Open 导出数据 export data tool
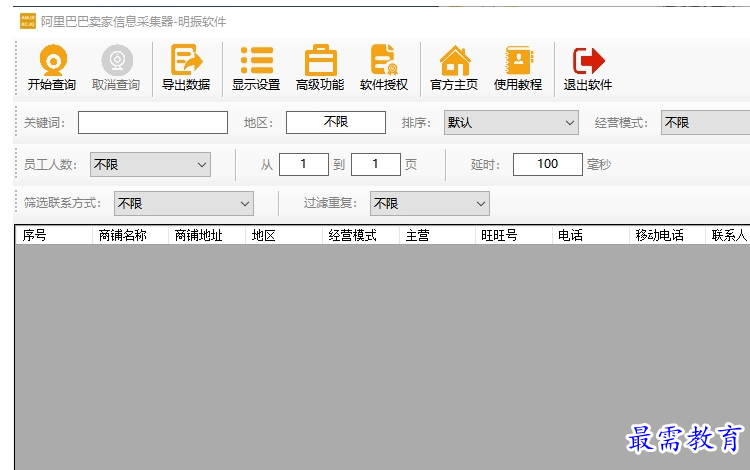The width and height of the screenshot is (750, 470). pyautogui.click(x=186, y=68)
